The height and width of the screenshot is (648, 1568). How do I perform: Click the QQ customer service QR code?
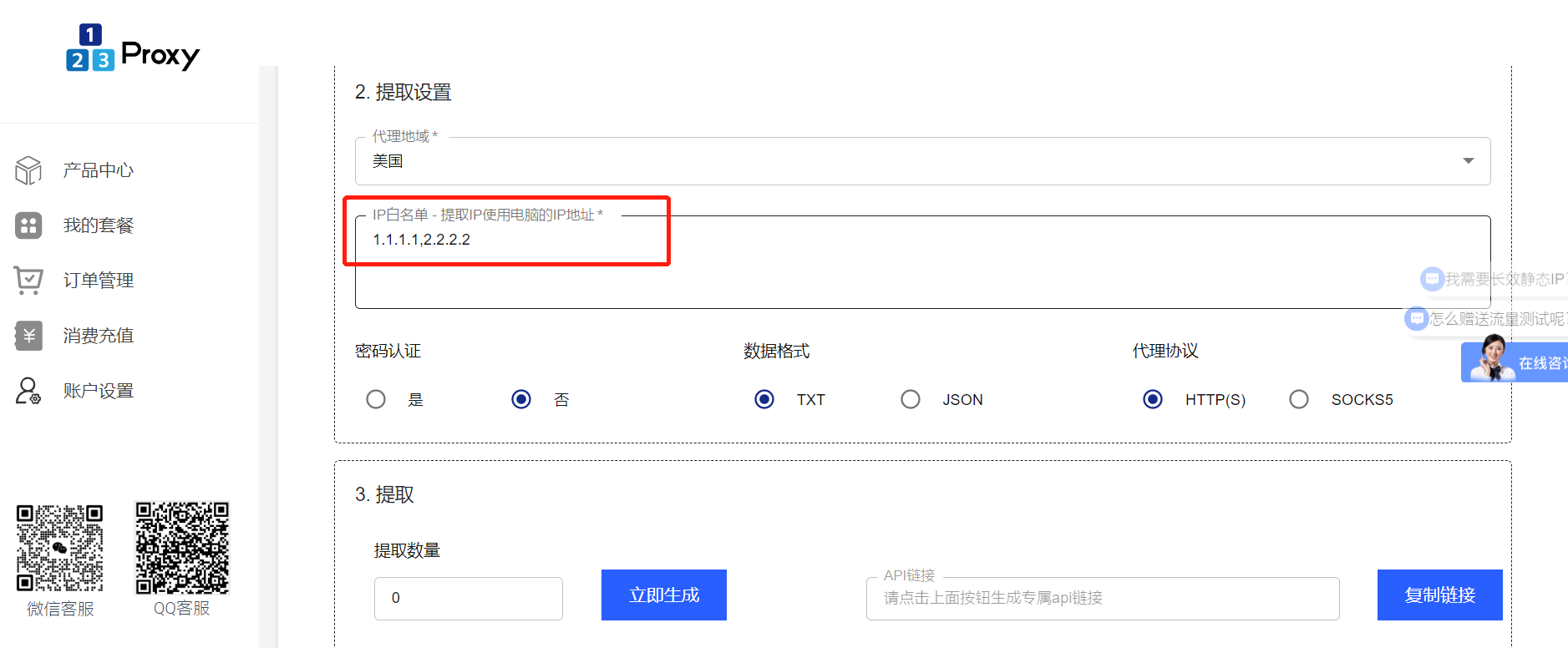[x=182, y=548]
